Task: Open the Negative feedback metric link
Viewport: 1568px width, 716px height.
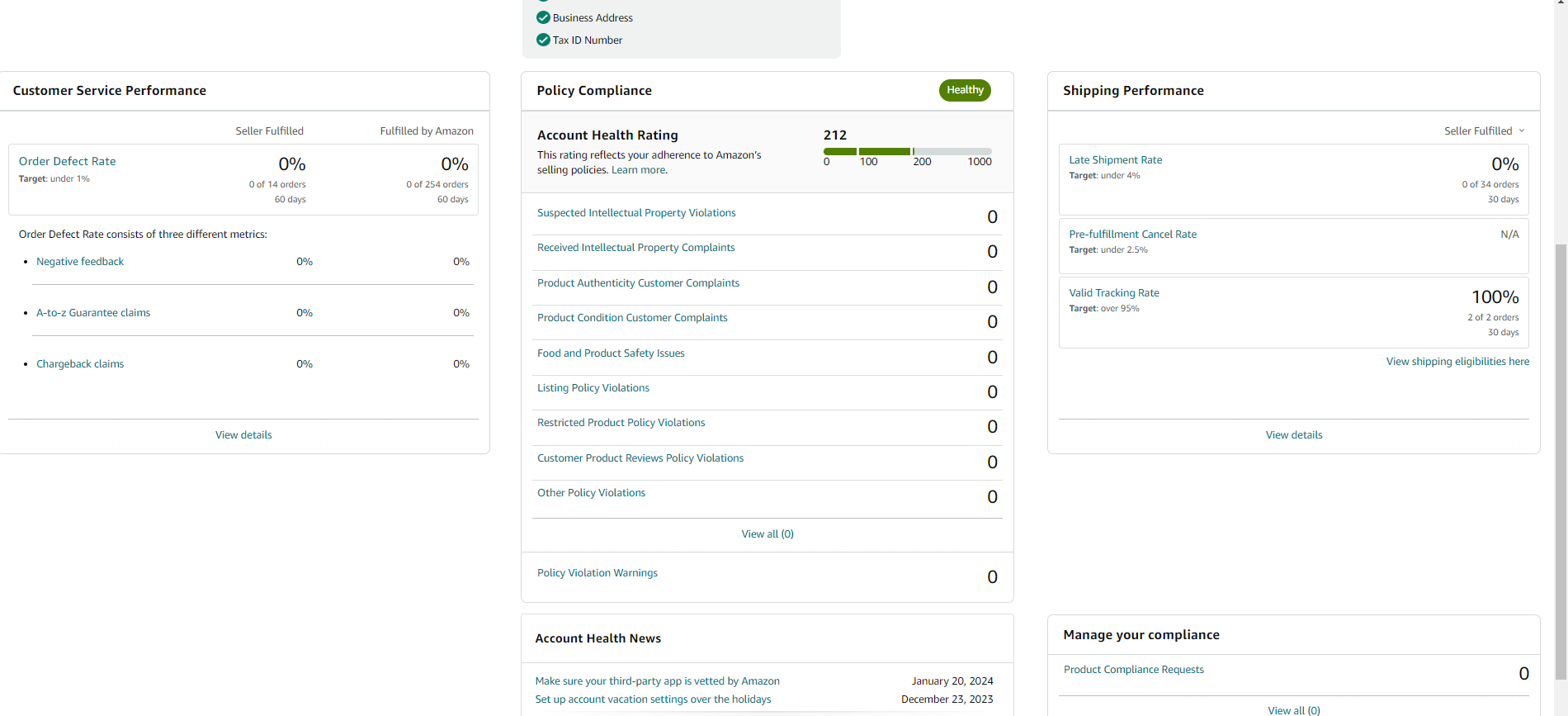Action: tap(80, 262)
